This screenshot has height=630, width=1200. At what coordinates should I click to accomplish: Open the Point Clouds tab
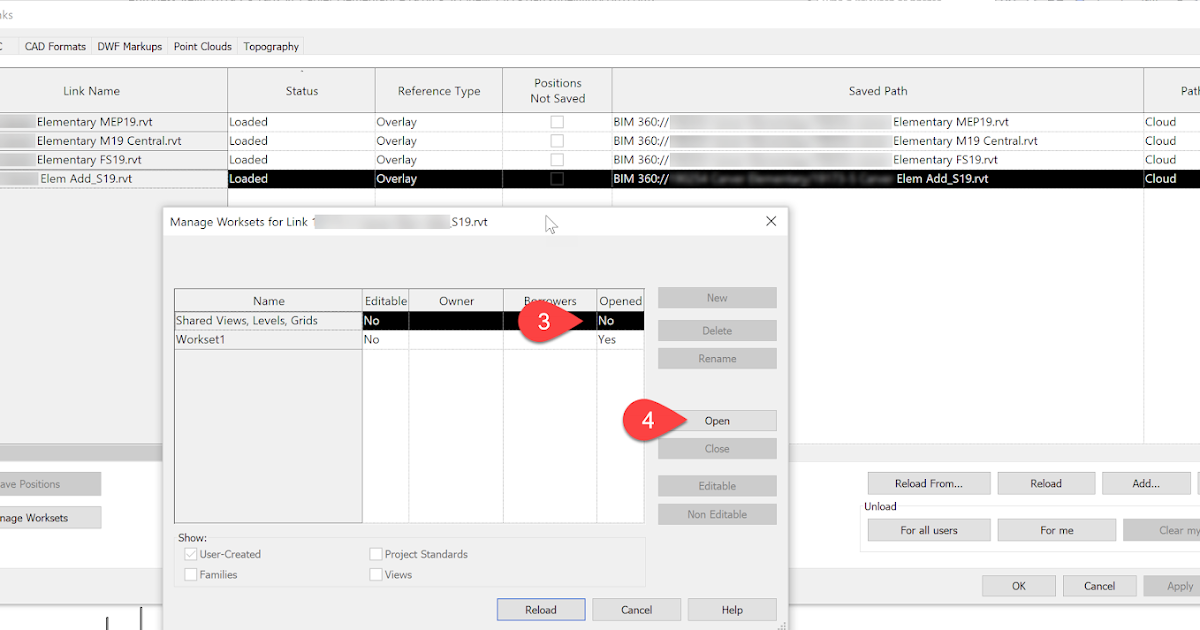click(202, 46)
